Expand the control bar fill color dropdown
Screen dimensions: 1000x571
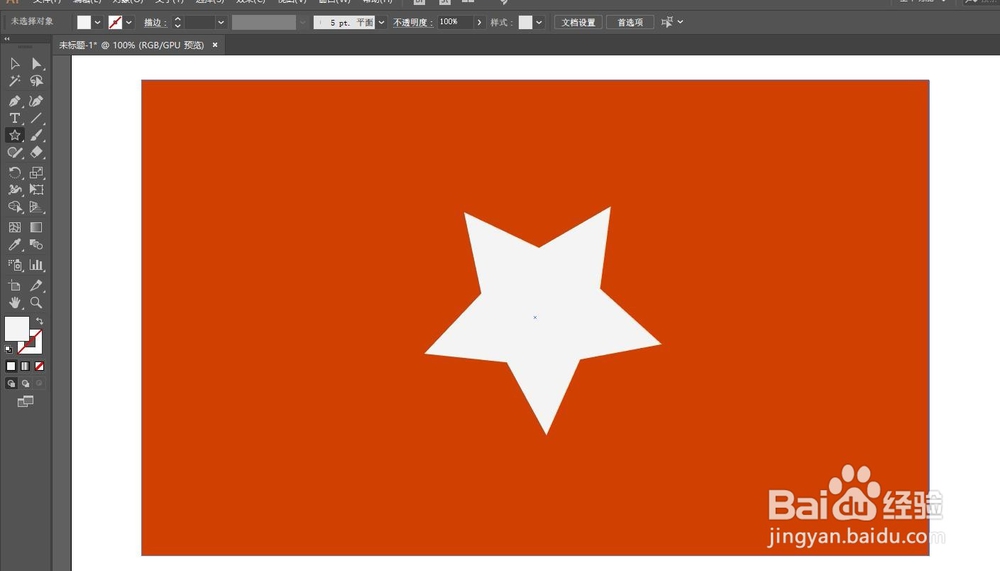pyautogui.click(x=98, y=22)
